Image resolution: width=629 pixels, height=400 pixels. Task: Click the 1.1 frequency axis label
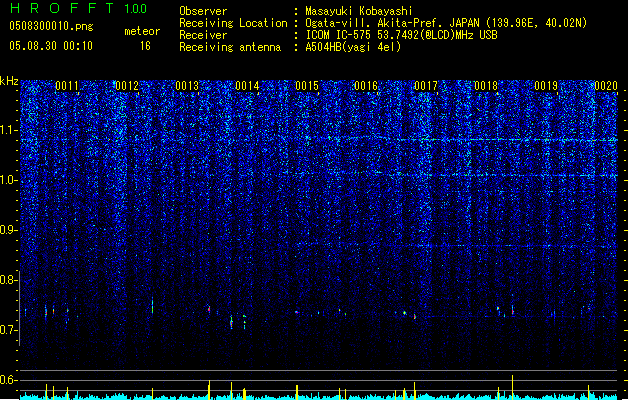pyautogui.click(x=9, y=131)
